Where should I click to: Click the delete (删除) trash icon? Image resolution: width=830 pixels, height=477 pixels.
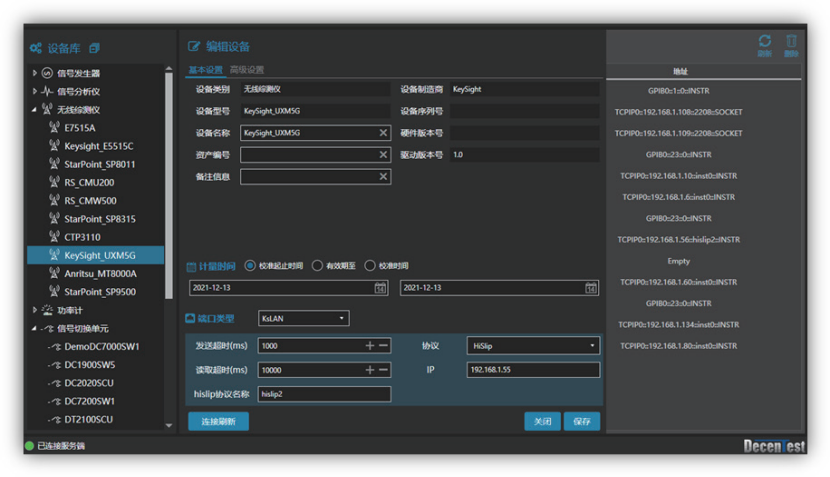[x=791, y=43]
